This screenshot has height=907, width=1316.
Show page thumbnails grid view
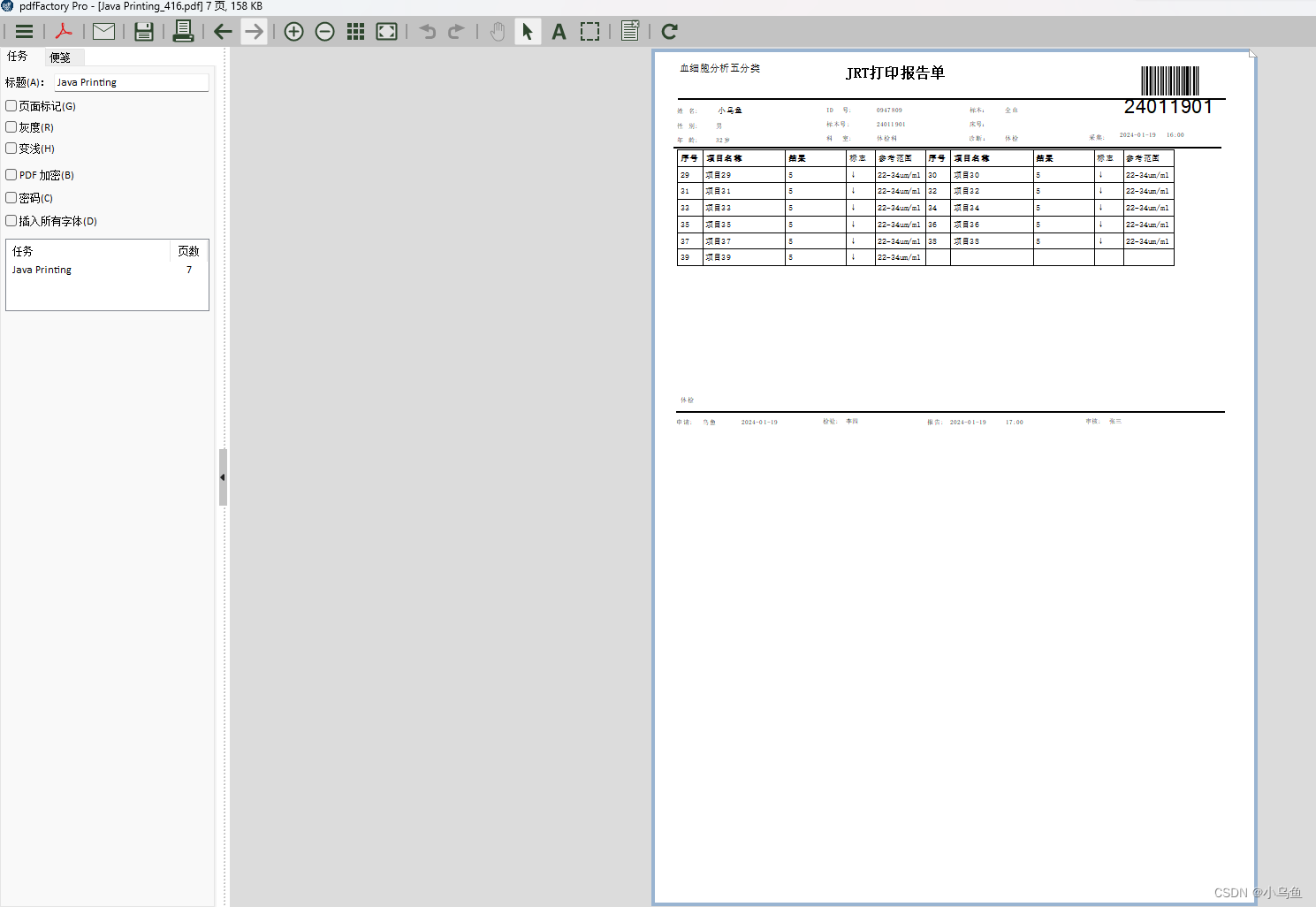[x=355, y=32]
